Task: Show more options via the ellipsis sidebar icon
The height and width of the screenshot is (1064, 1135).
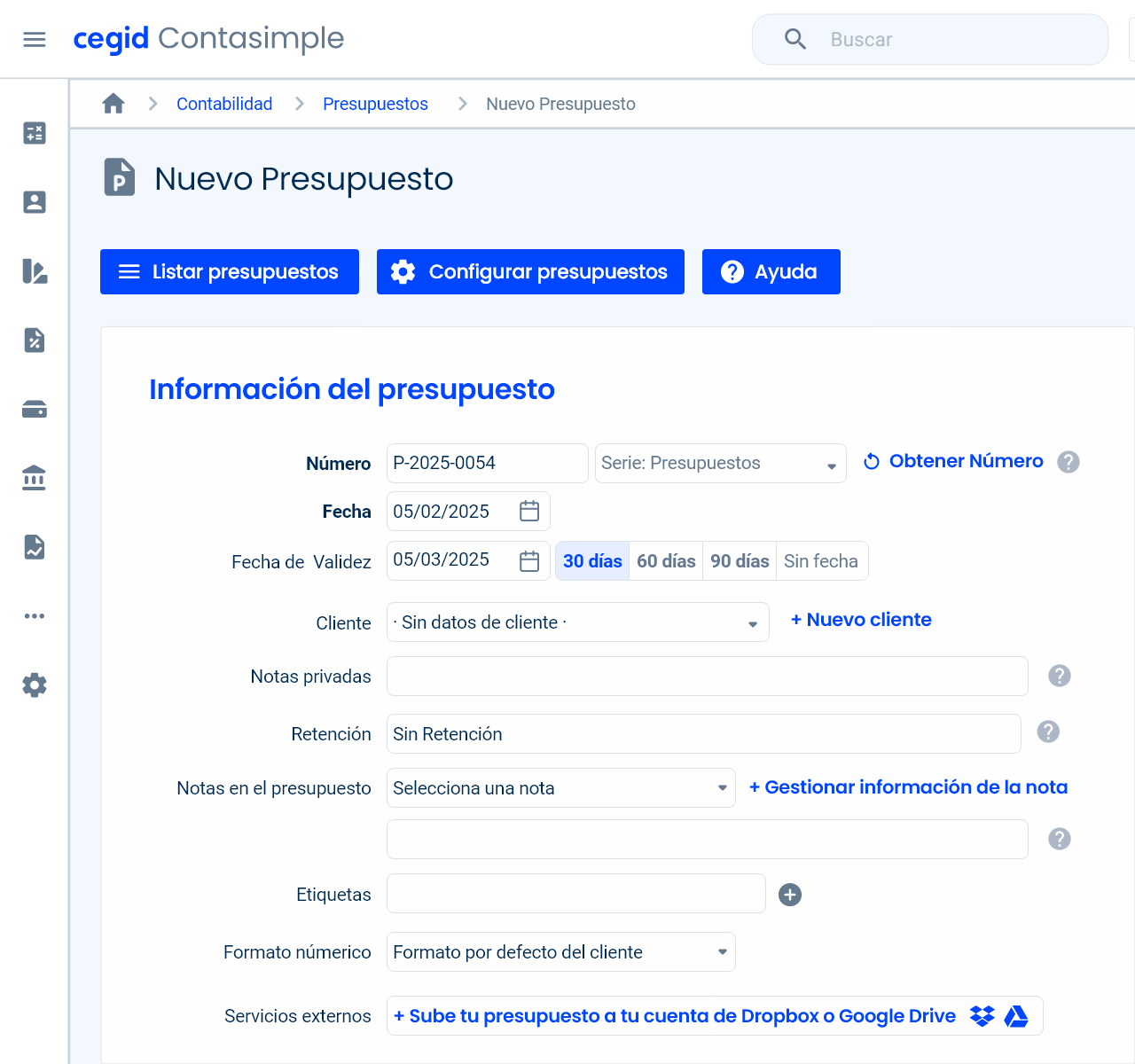Action: point(34,615)
